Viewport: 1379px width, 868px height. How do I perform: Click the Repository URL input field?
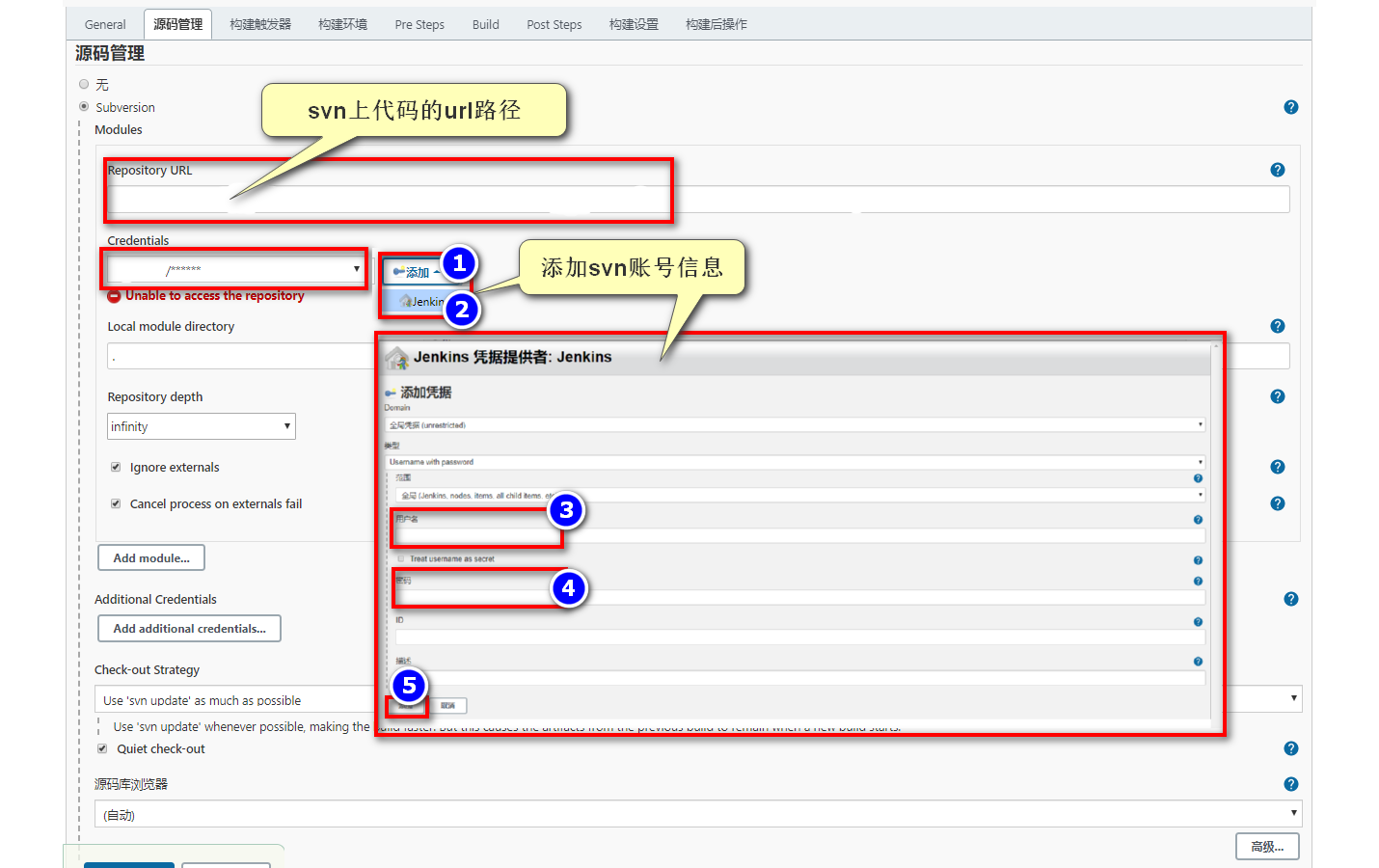[698, 199]
